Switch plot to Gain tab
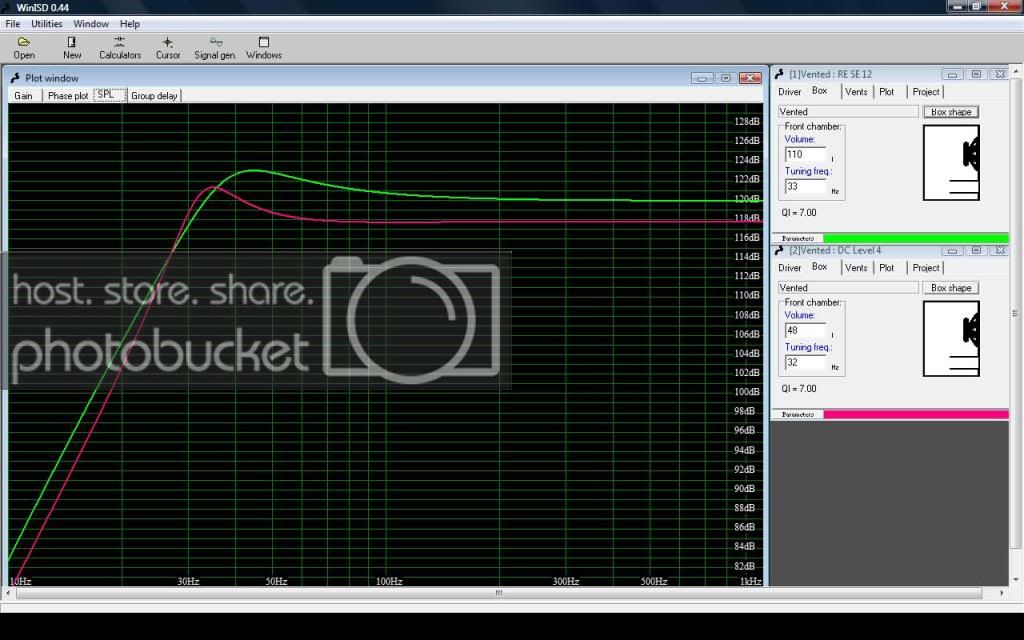This screenshot has height=640, width=1024. 24,96
